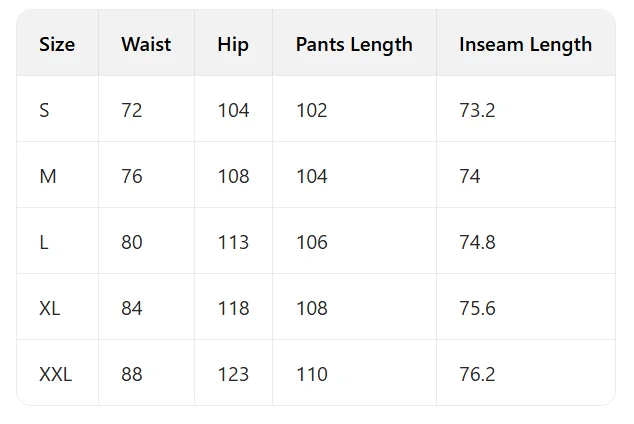The height and width of the screenshot is (424, 634).
Task: Click hip value 118
Action: 233,308
